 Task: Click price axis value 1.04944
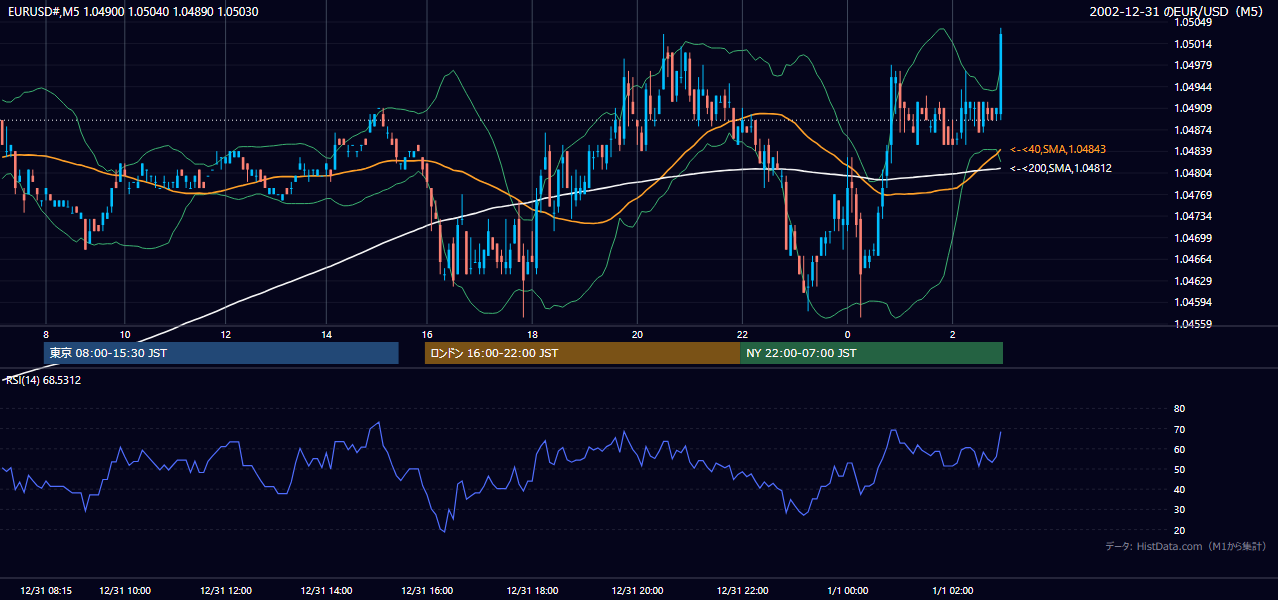click(1194, 87)
